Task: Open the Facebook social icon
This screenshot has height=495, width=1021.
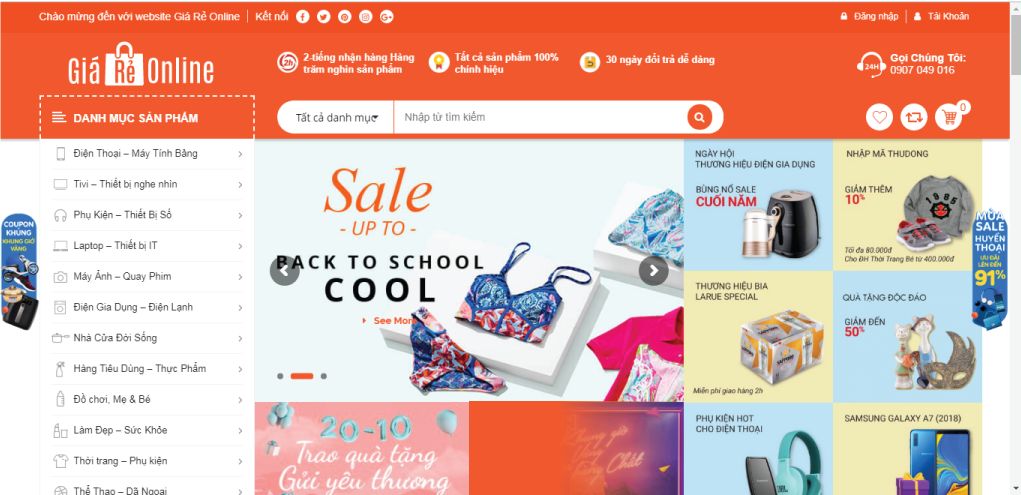Action: pyautogui.click(x=302, y=17)
